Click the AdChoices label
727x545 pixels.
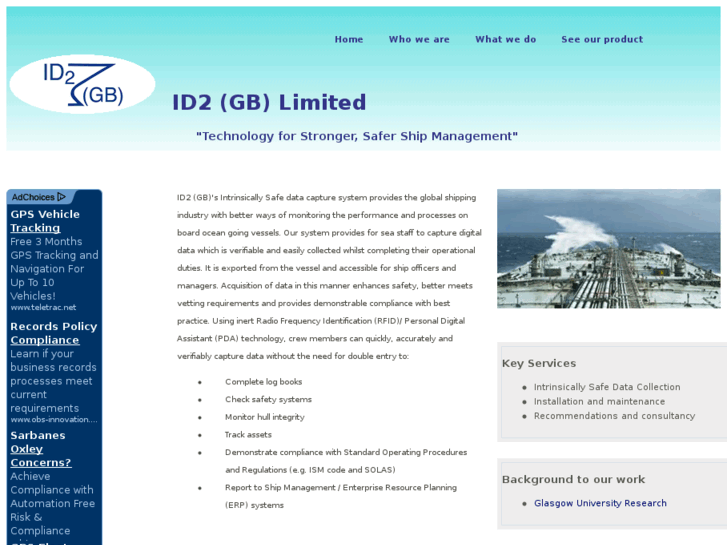(x=33, y=197)
